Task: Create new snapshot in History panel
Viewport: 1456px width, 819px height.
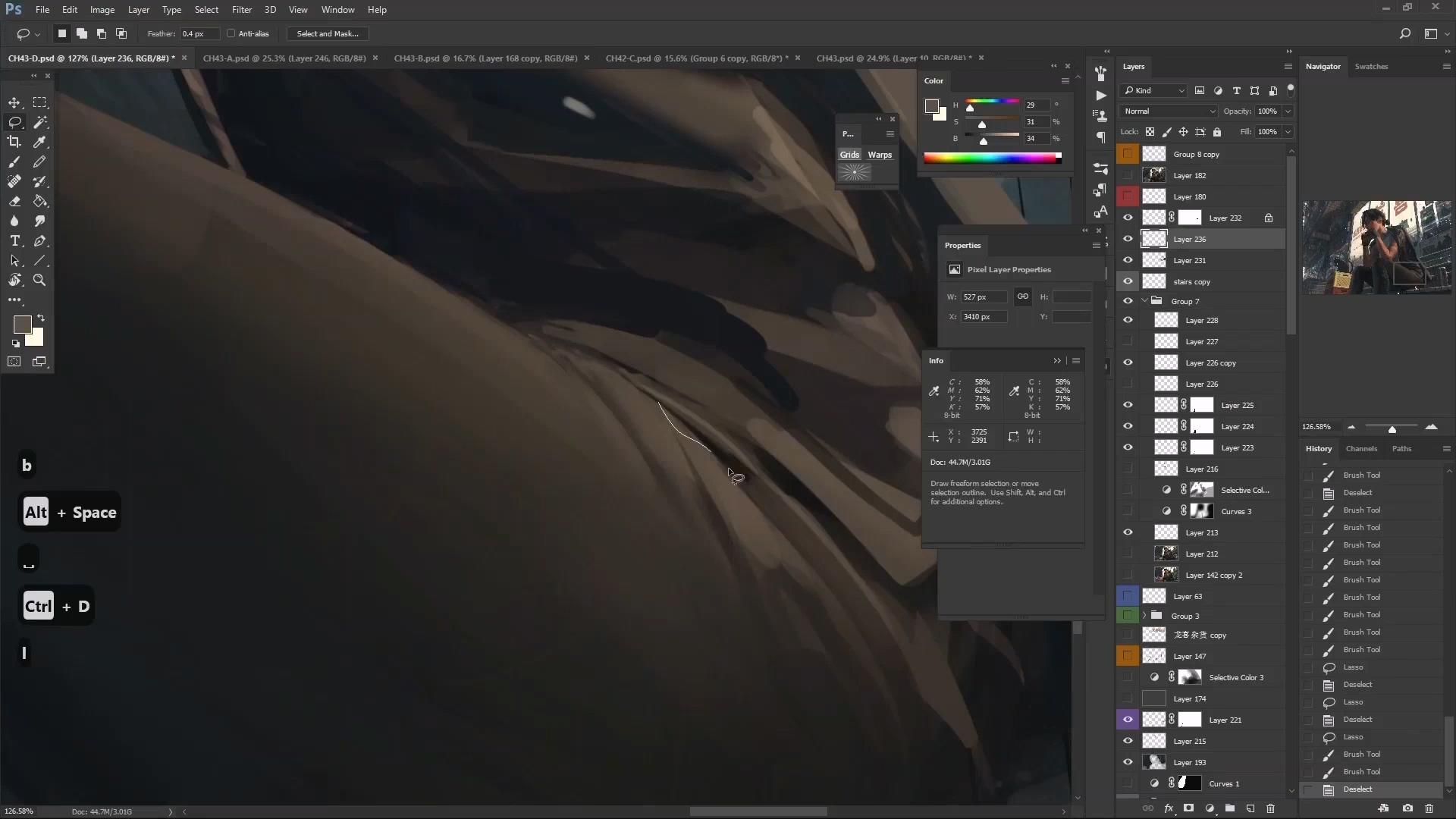Action: point(1407,808)
